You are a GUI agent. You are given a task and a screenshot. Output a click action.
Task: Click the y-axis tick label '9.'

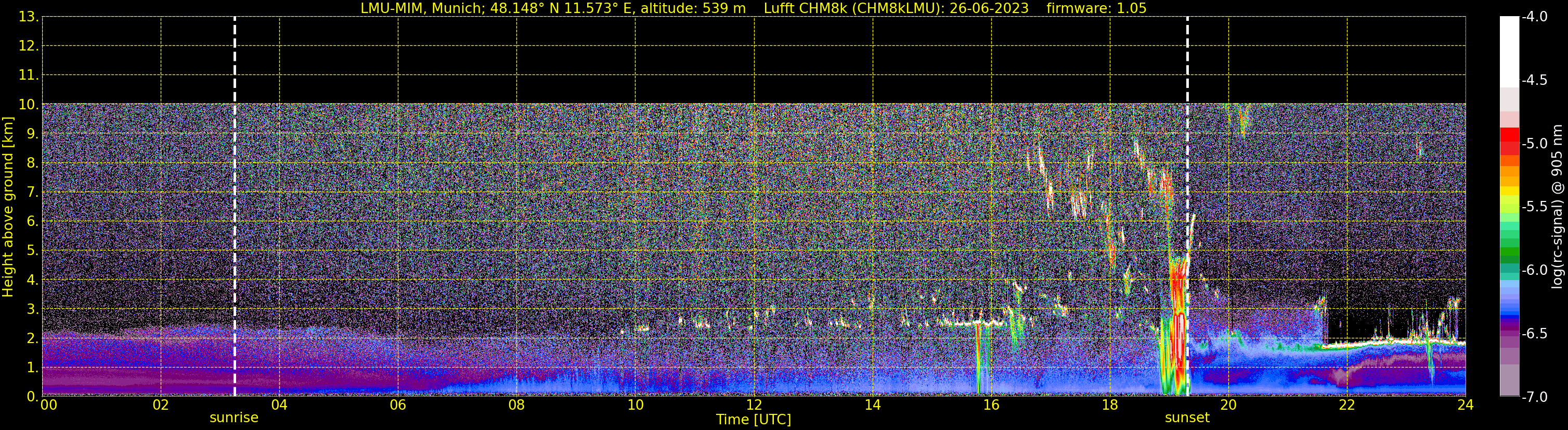33,134
